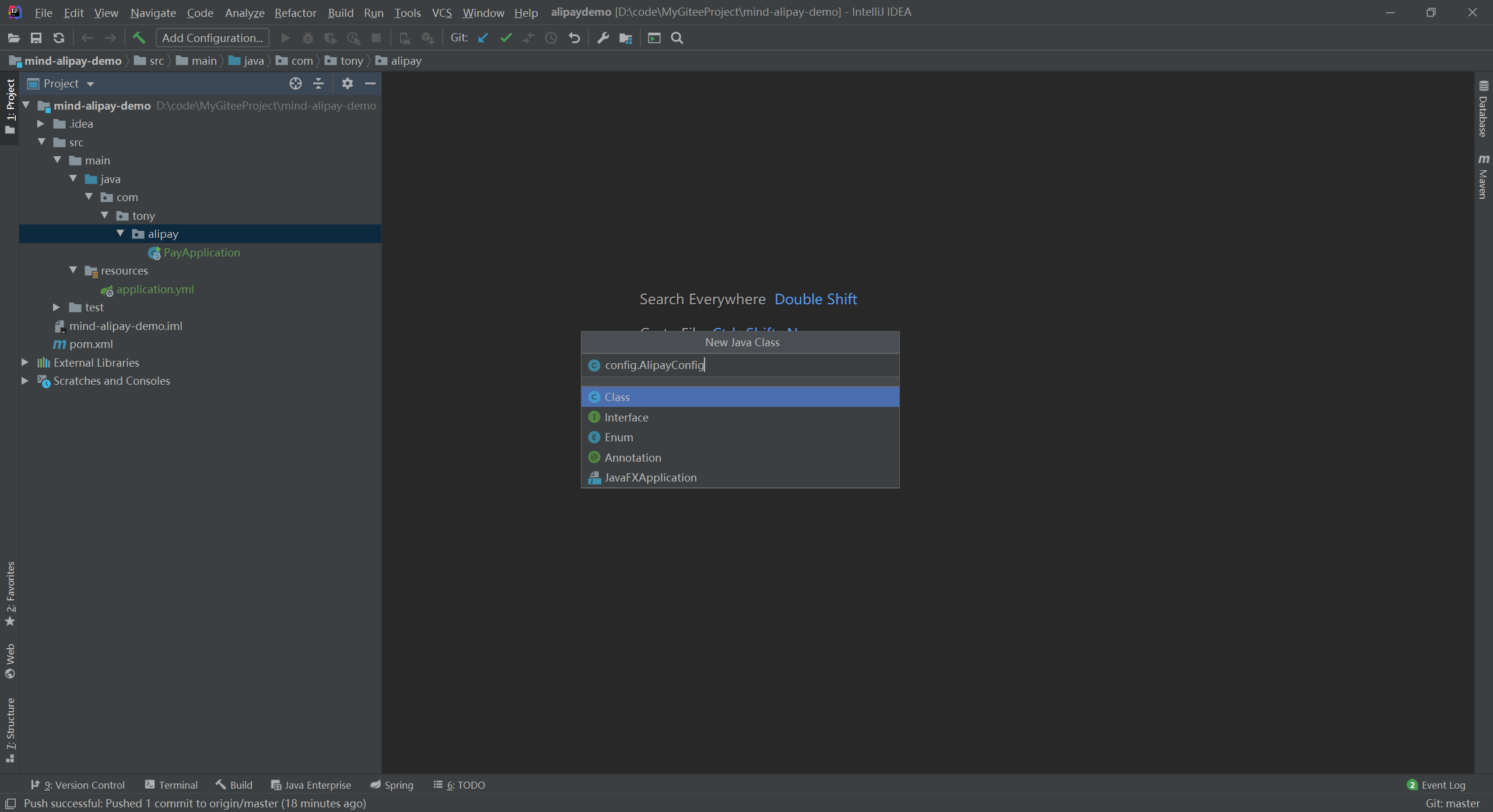Expand the .idea folder
The width and height of the screenshot is (1493, 812).
pyautogui.click(x=41, y=124)
